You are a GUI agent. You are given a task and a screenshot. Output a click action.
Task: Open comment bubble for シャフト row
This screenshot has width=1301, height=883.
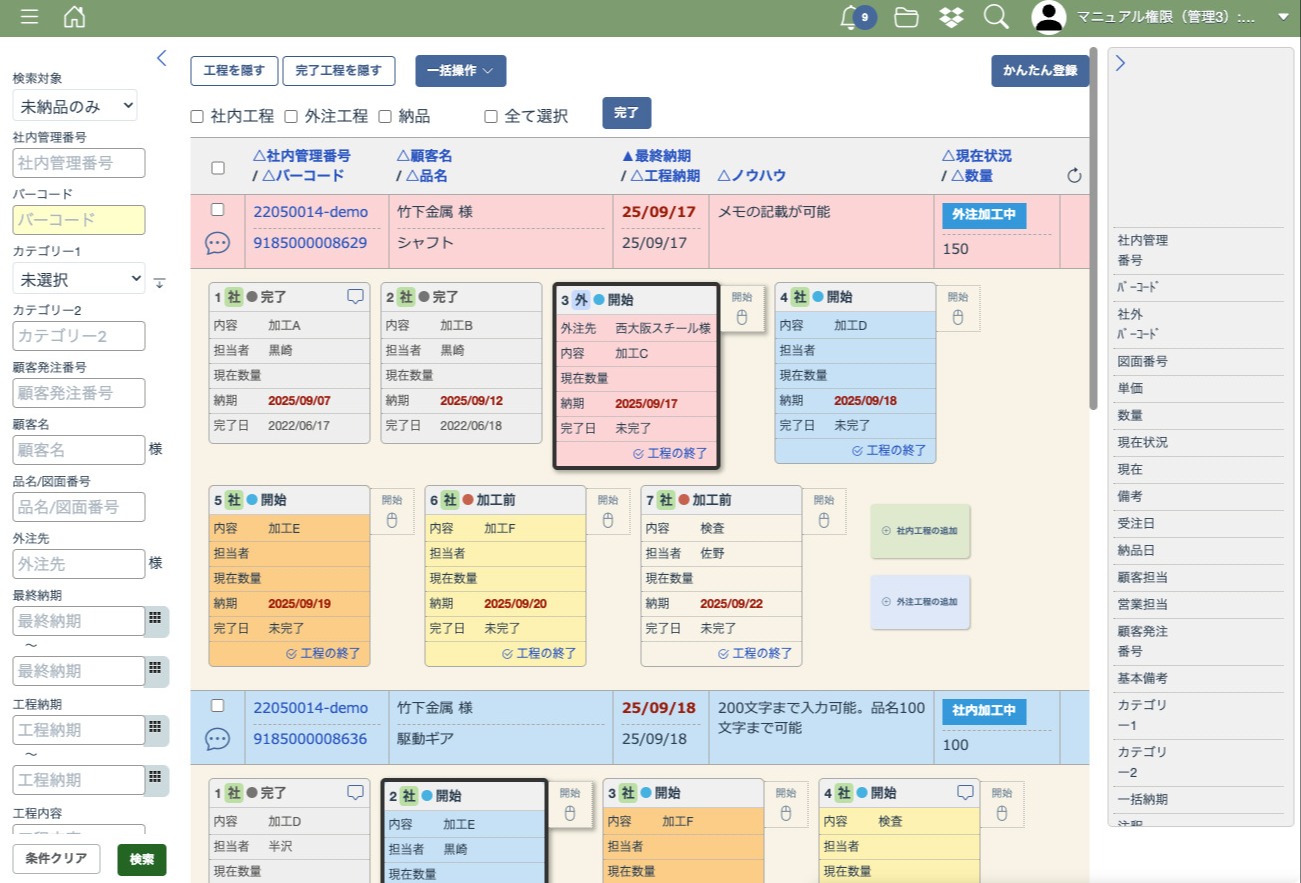pos(218,242)
